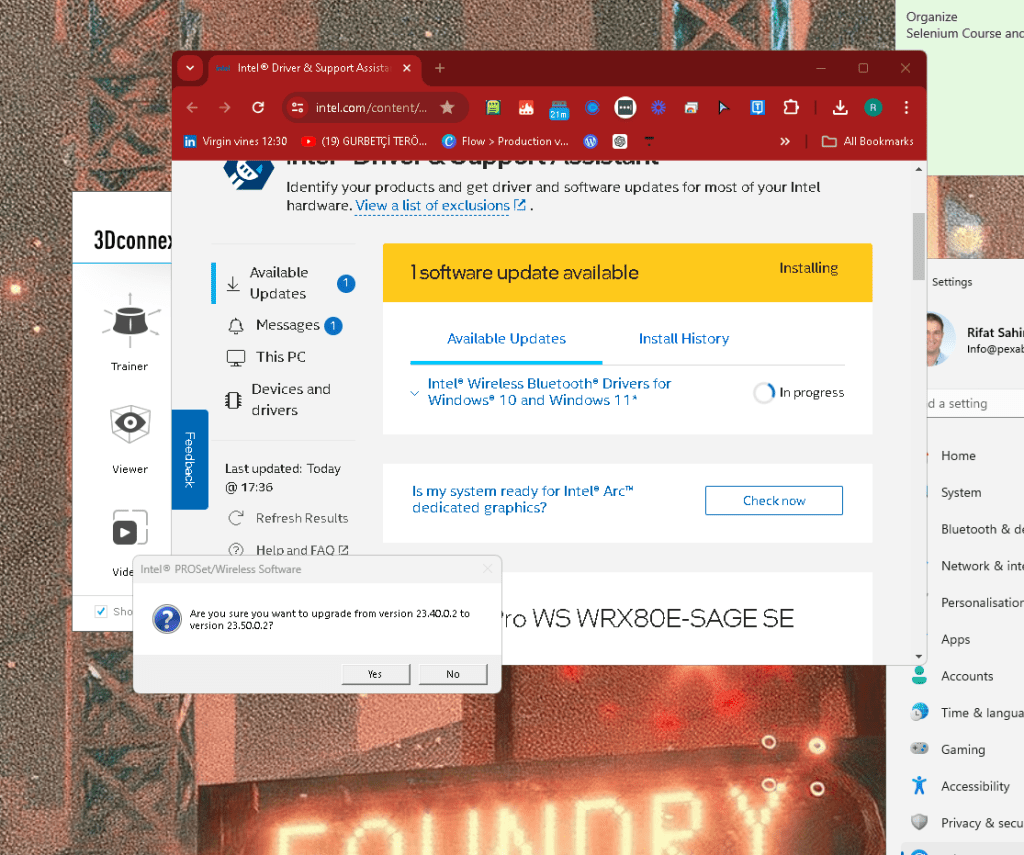This screenshot has width=1024, height=855.
Task: Open the blue Feedback tab
Action: pos(189,459)
